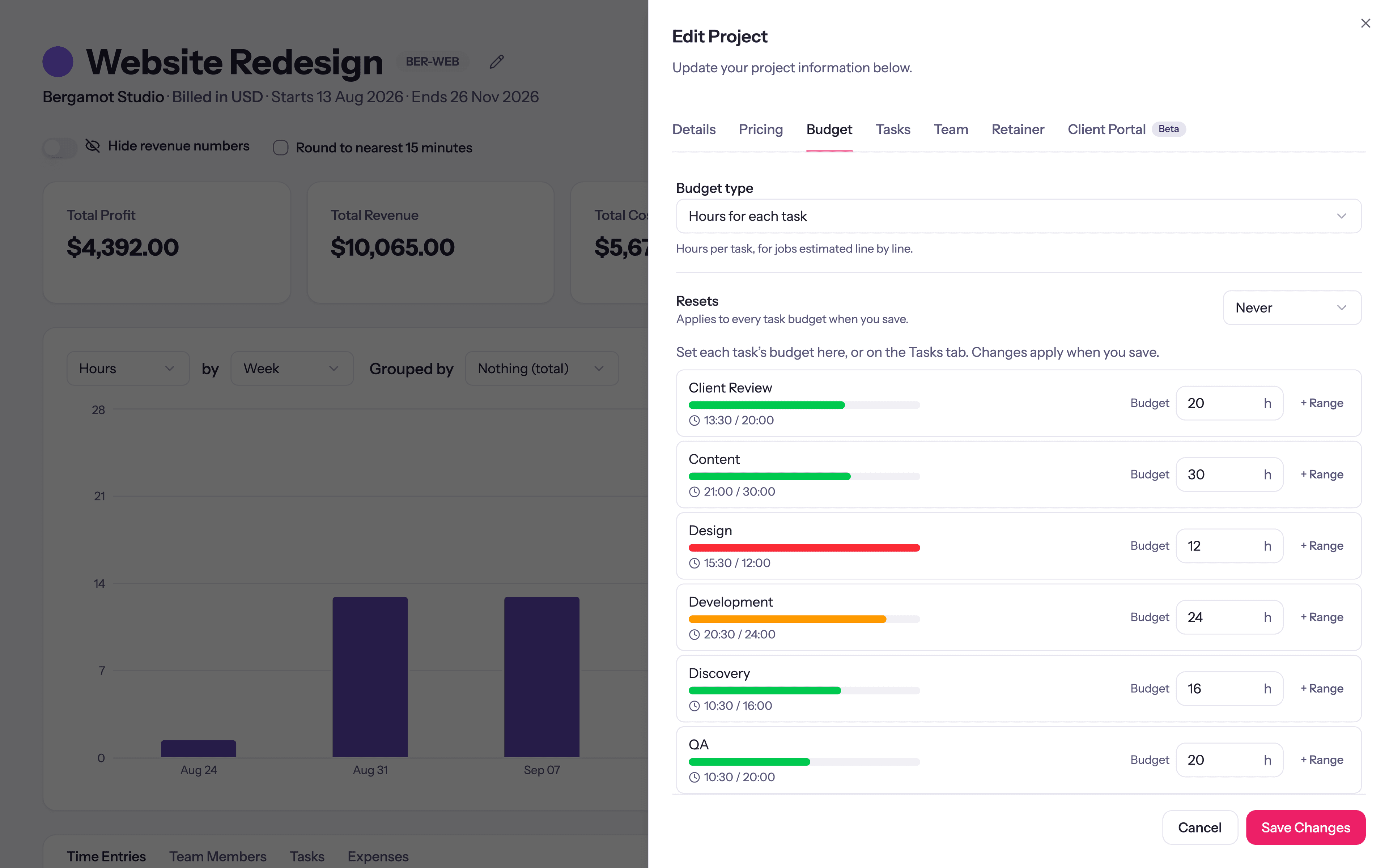The image size is (1389, 868).
Task: Switch to the Pricing tab
Action: (760, 129)
